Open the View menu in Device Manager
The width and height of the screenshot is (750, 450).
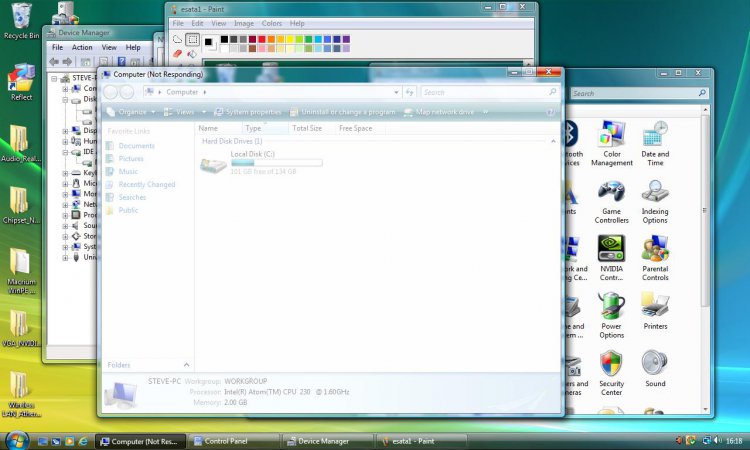109,47
